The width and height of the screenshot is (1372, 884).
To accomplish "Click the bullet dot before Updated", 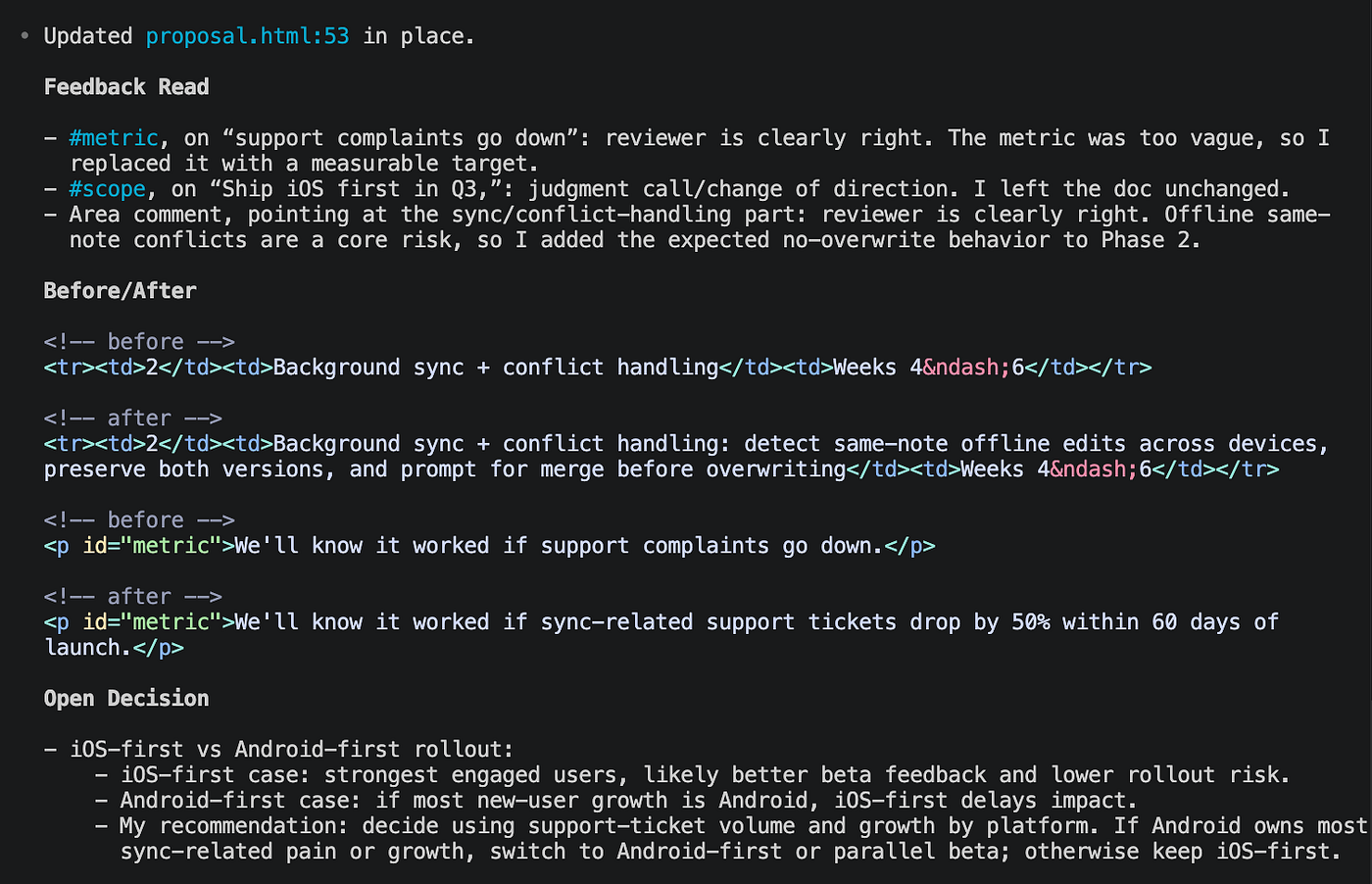I will click(x=25, y=36).
